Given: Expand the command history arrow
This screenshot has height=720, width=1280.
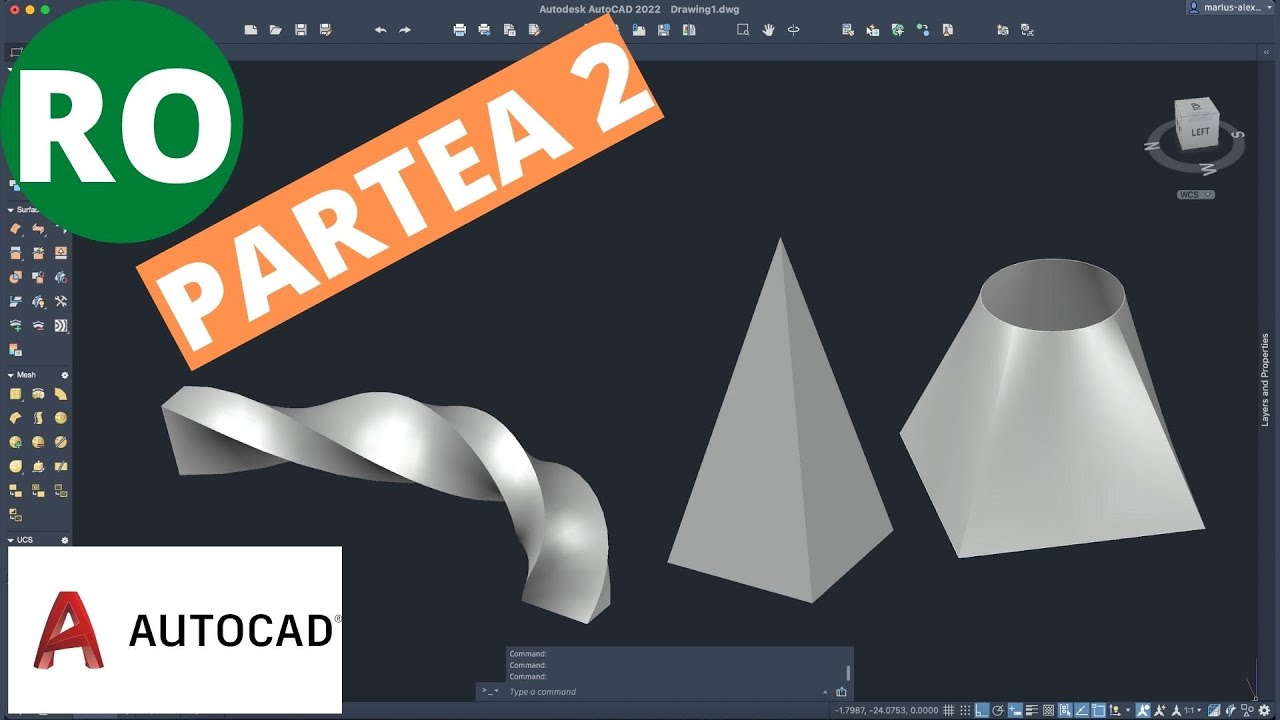Looking at the screenshot, I should pos(825,692).
